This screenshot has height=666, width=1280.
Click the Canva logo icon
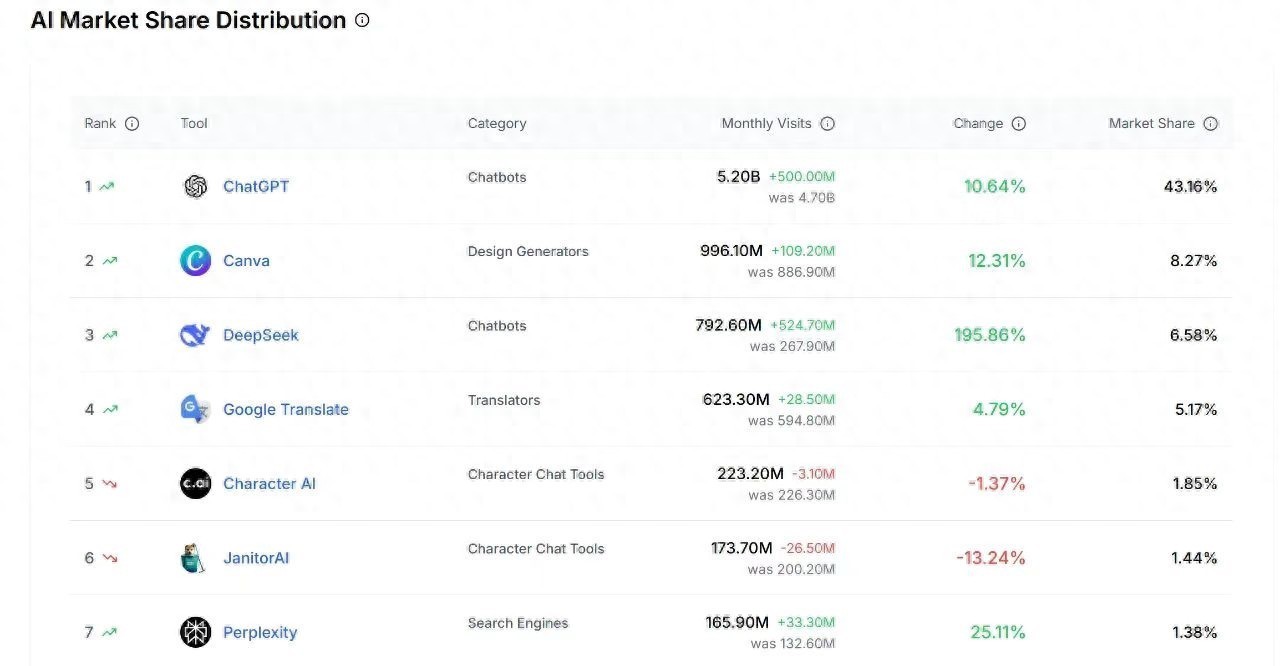(x=196, y=261)
